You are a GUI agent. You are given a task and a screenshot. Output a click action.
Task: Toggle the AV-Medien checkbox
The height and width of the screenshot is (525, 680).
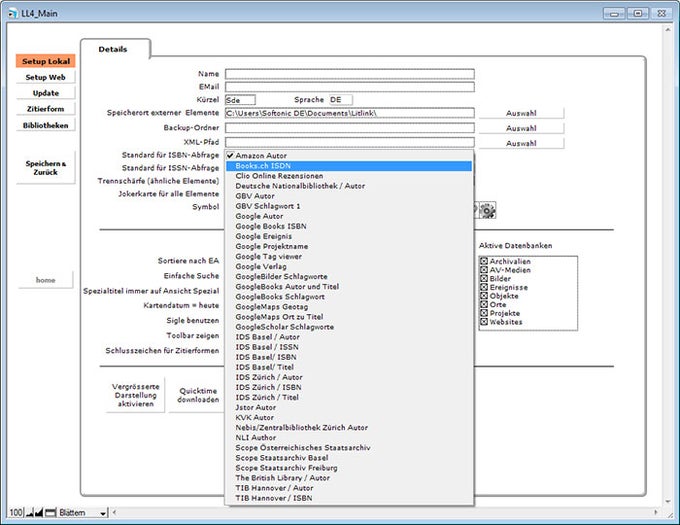point(484,270)
